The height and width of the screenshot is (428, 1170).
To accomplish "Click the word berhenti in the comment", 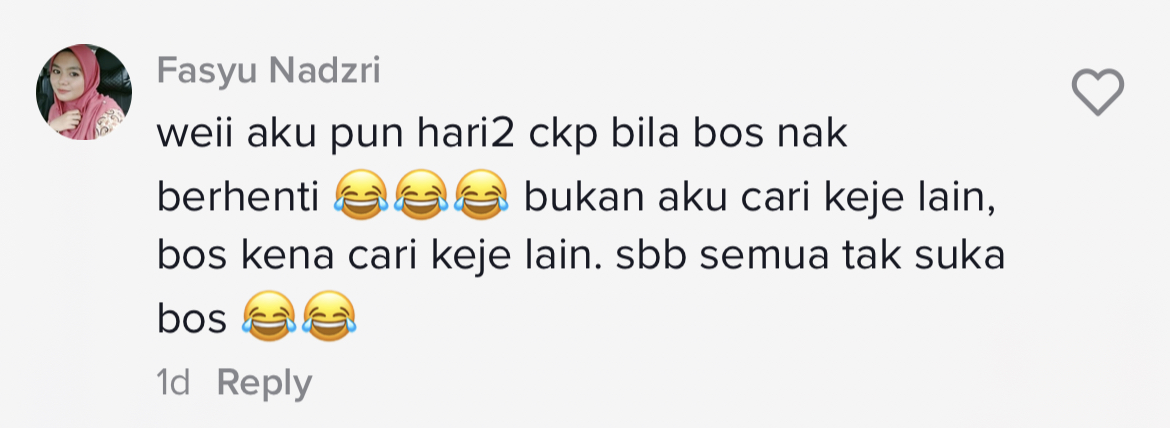I will (x=239, y=198).
